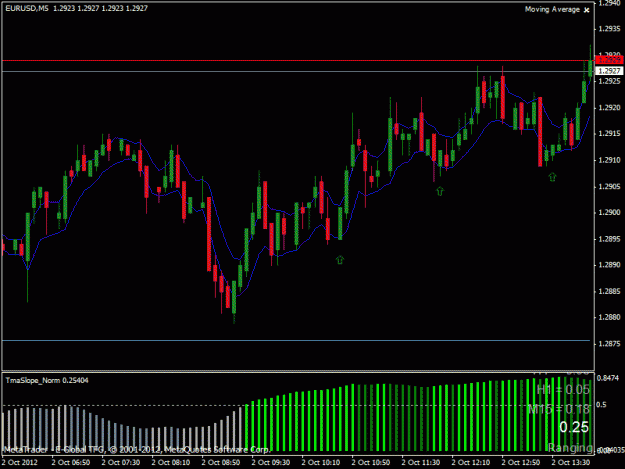Click the 1.2880 price axis label
The width and height of the screenshot is (625, 469).
(609, 318)
